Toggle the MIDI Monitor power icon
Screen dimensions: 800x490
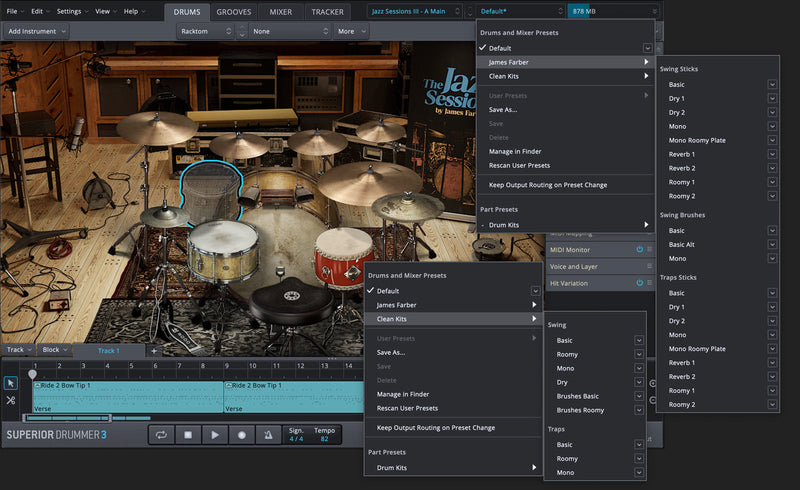[639, 250]
